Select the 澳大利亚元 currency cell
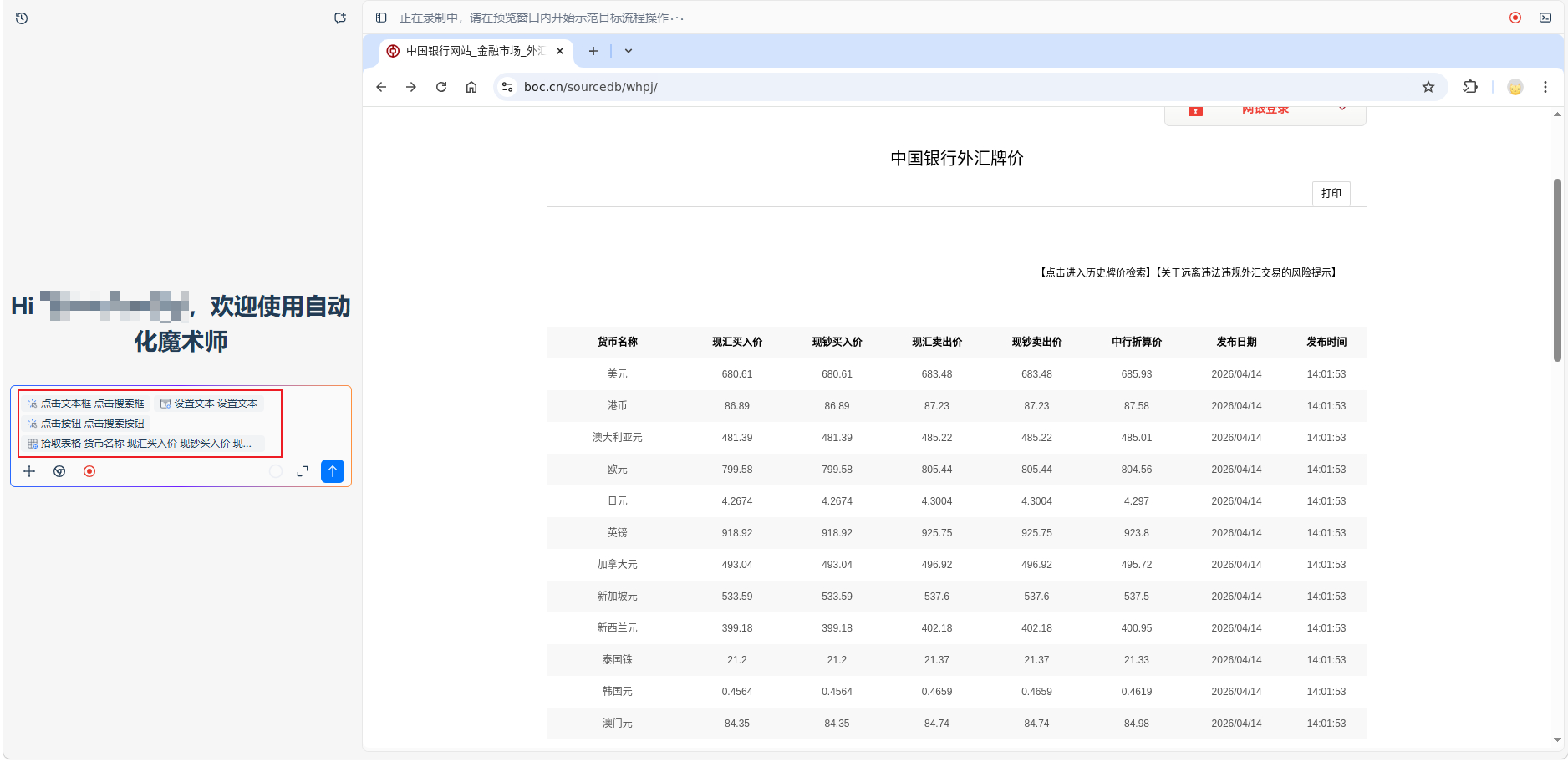This screenshot has height=762, width=1568. click(x=618, y=438)
